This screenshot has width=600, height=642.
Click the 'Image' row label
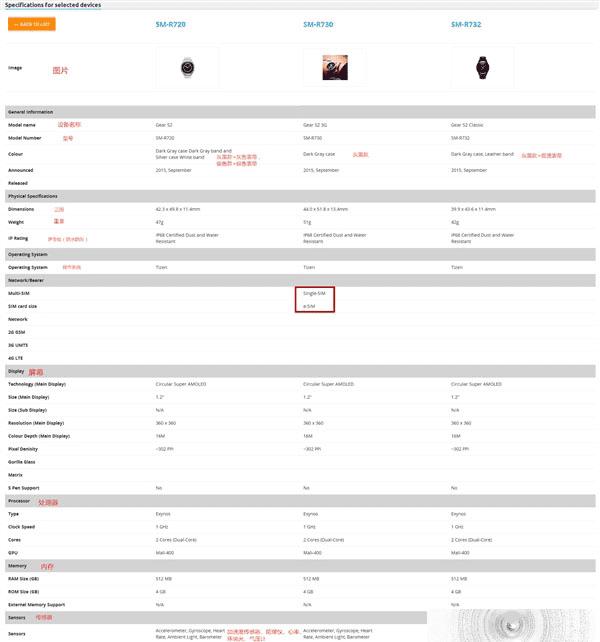coord(15,68)
